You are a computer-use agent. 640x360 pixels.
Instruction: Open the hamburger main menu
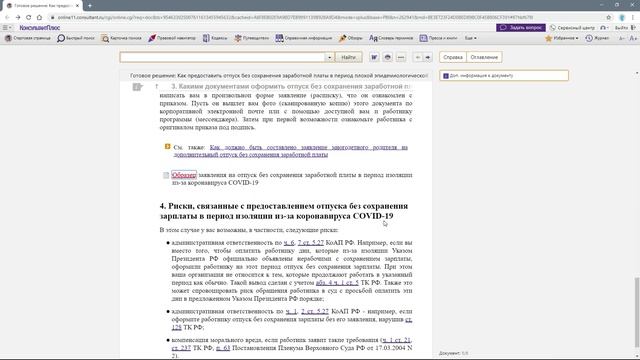click(x=7, y=27)
